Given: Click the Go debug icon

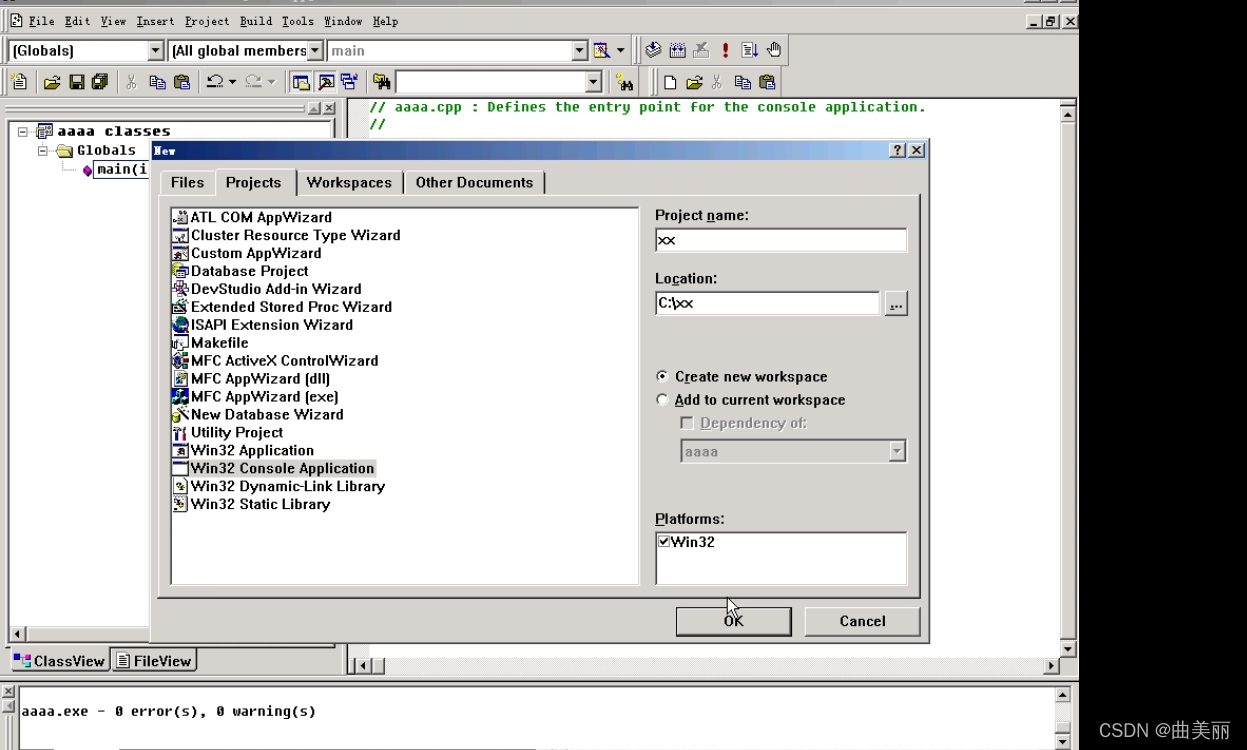Looking at the screenshot, I should click(x=749, y=50).
